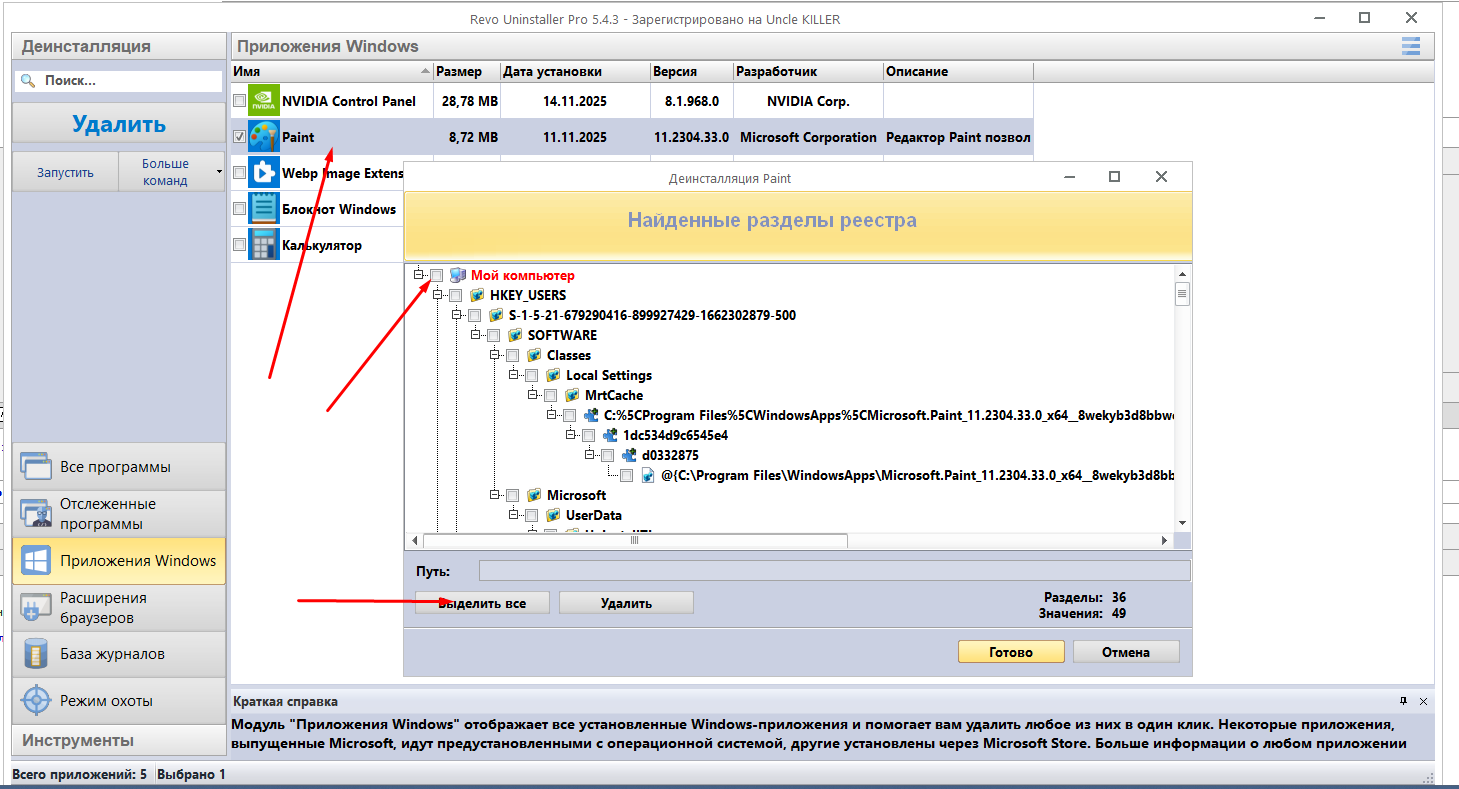The width and height of the screenshot is (1459, 789).
Task: Click the My Computer icon in registry tree
Action: point(458,275)
